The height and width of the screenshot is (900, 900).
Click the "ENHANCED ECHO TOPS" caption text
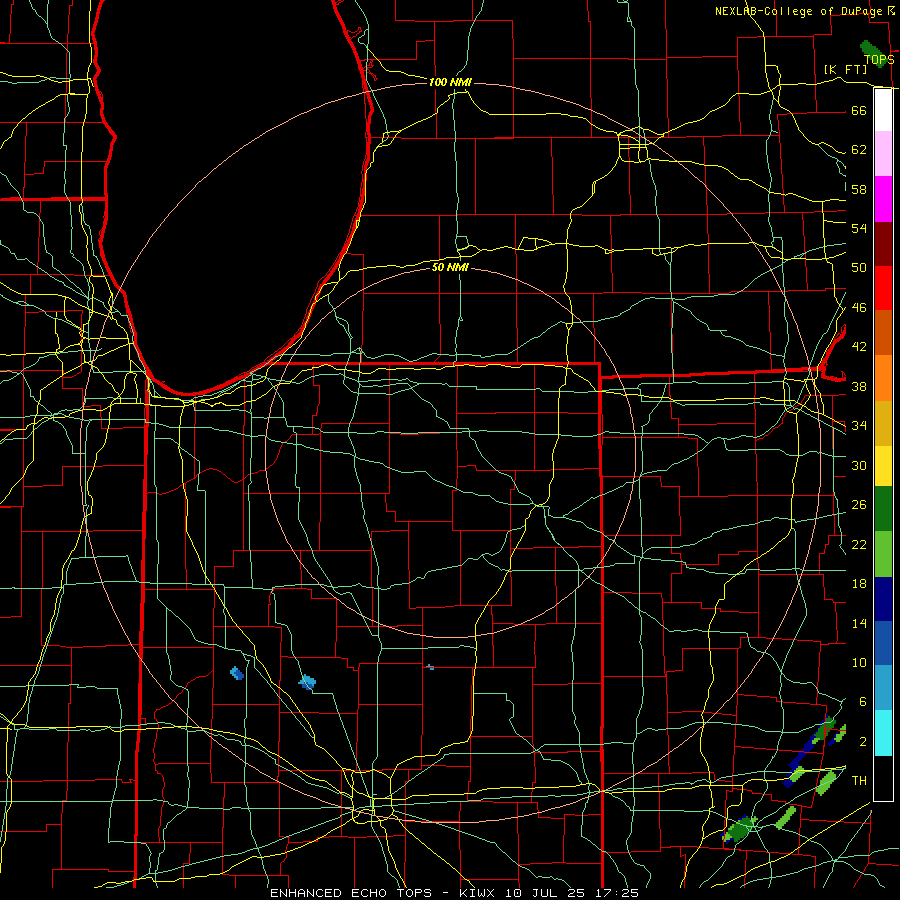[351, 893]
